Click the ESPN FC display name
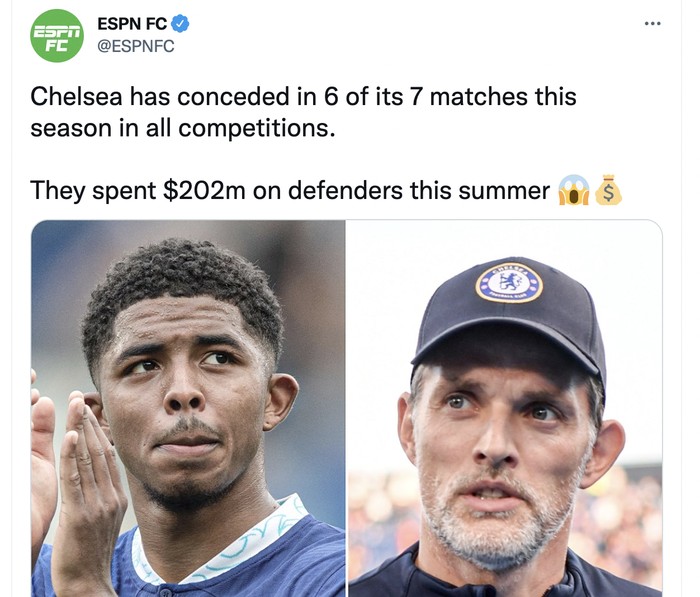 pos(133,24)
